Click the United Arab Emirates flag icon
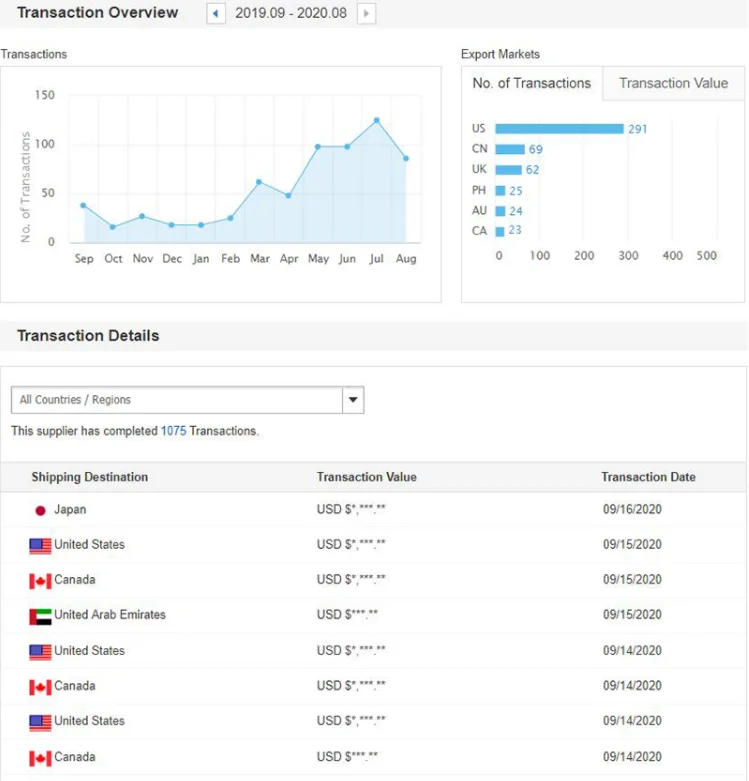 [40, 616]
